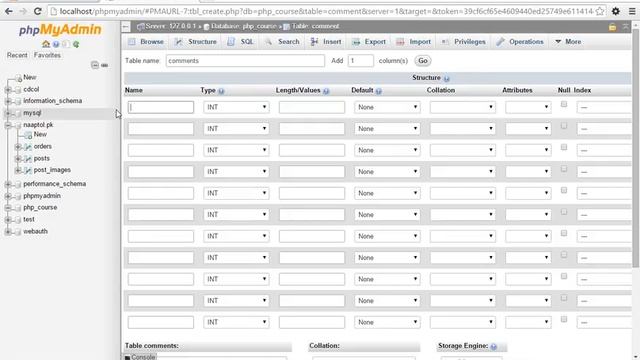Toggle the Null checkbox in the fourth row
The width and height of the screenshot is (640, 360).
click(564, 169)
